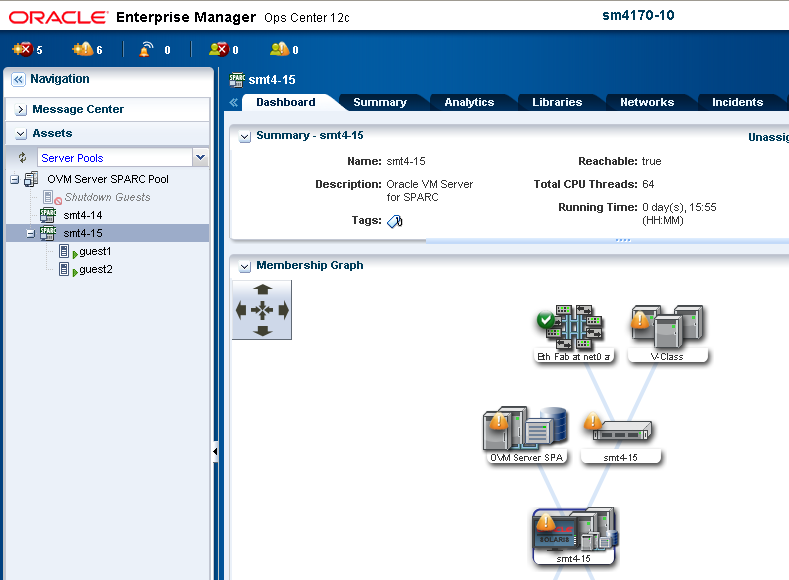Click the Unassigned incidents label
The height and width of the screenshot is (580, 789).
(768, 137)
